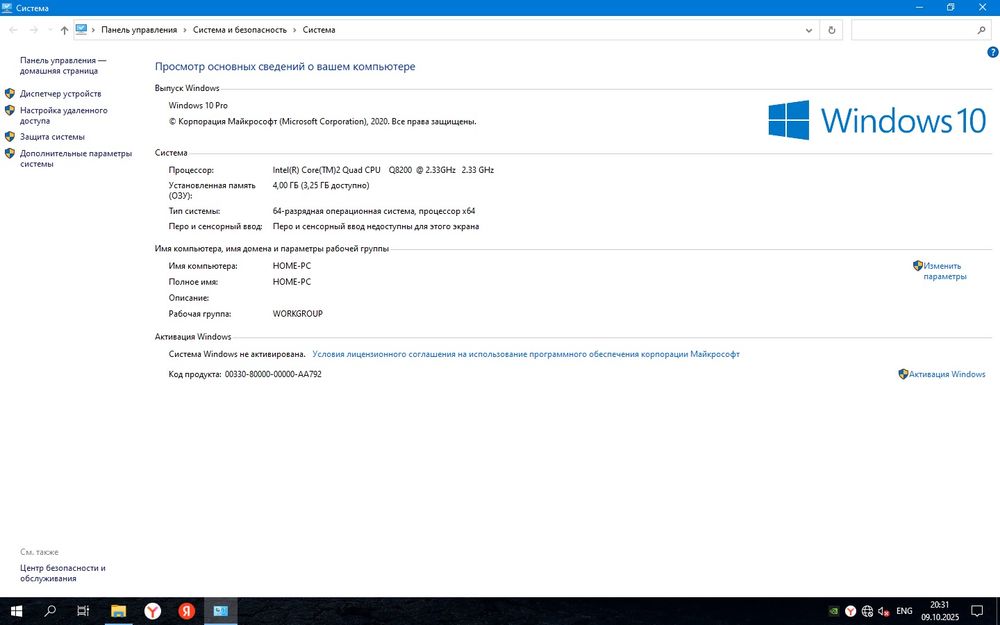Image resolution: width=1000 pixels, height=625 pixels.
Task: Launch Yandex Browser from taskbar
Action: pos(152,611)
